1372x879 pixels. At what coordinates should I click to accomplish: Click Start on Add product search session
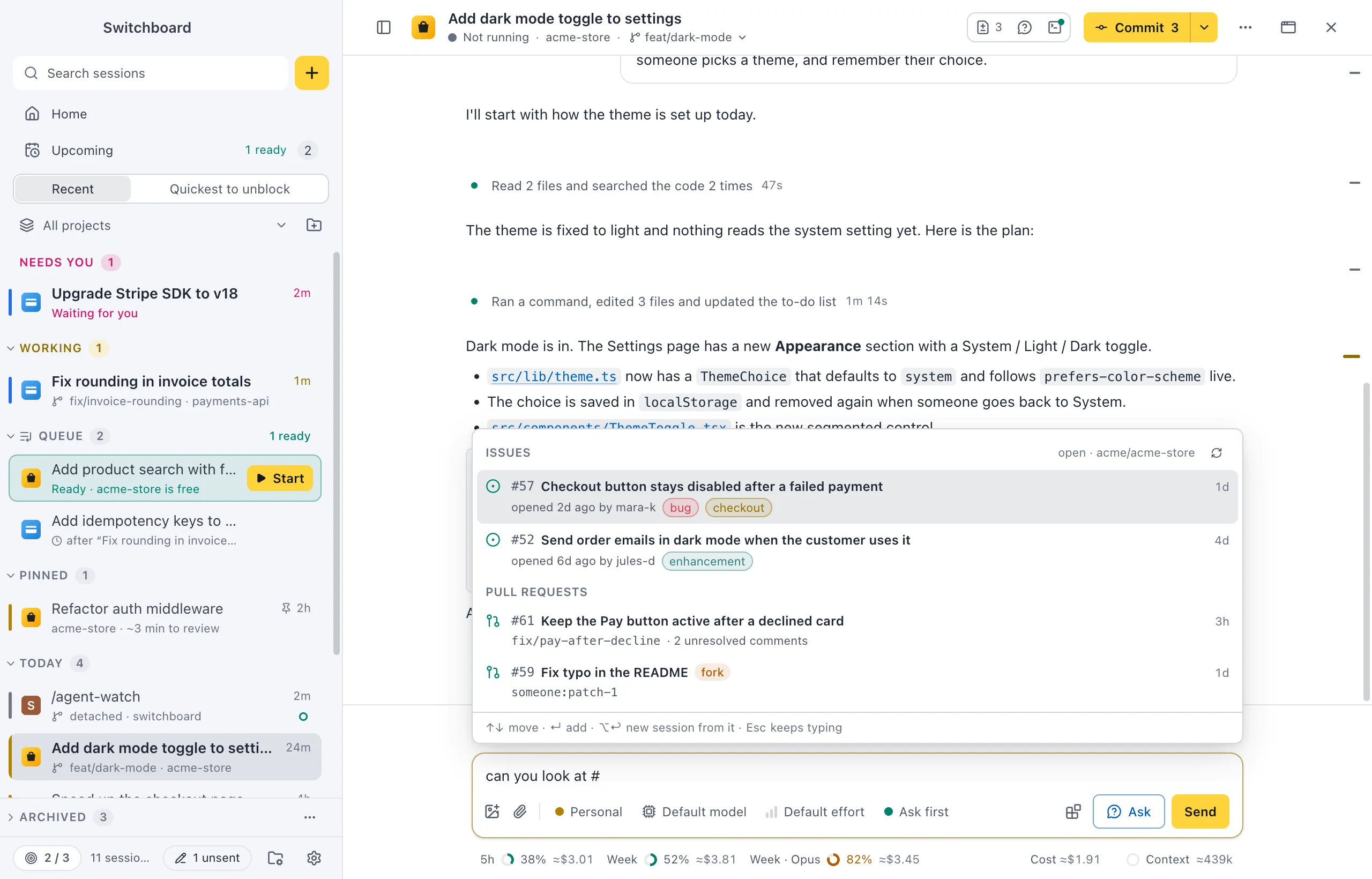pos(280,478)
